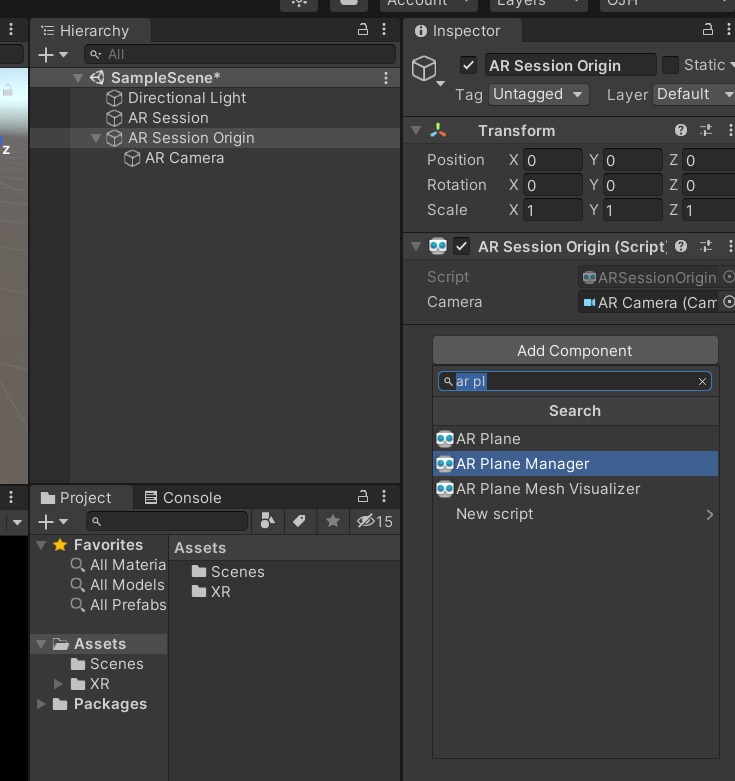The height and width of the screenshot is (781, 735).
Task: Click the Hierarchy search field
Action: (x=240, y=54)
